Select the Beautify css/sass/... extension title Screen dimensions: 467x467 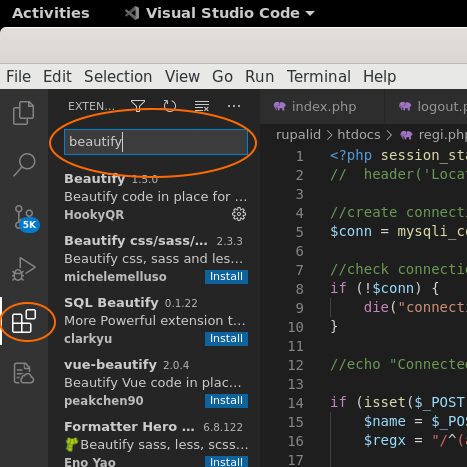tap(136, 241)
